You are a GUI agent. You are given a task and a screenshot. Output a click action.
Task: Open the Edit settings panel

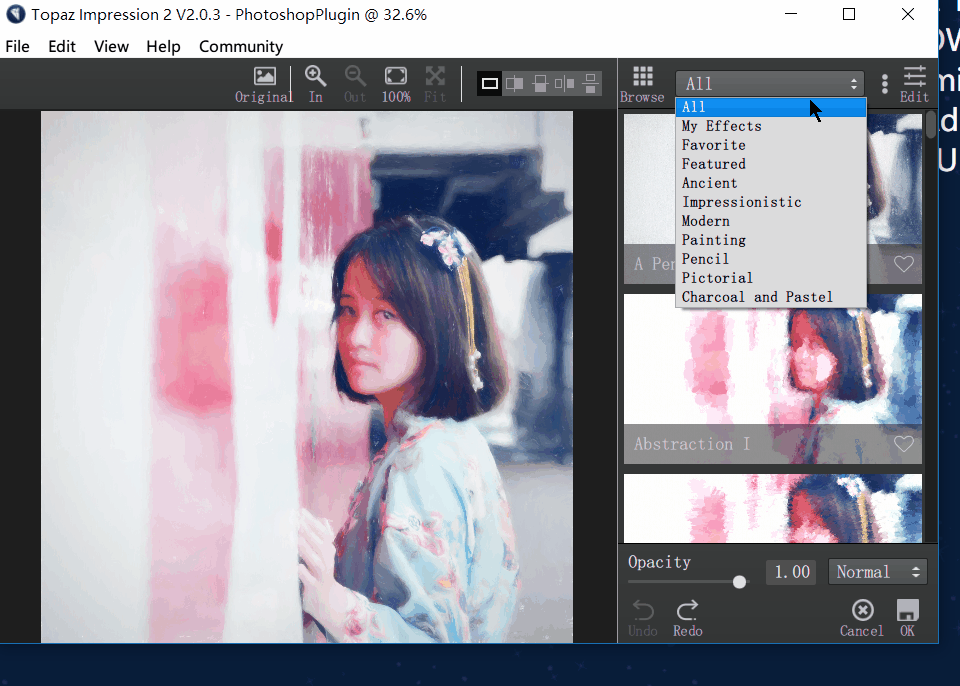click(x=914, y=84)
